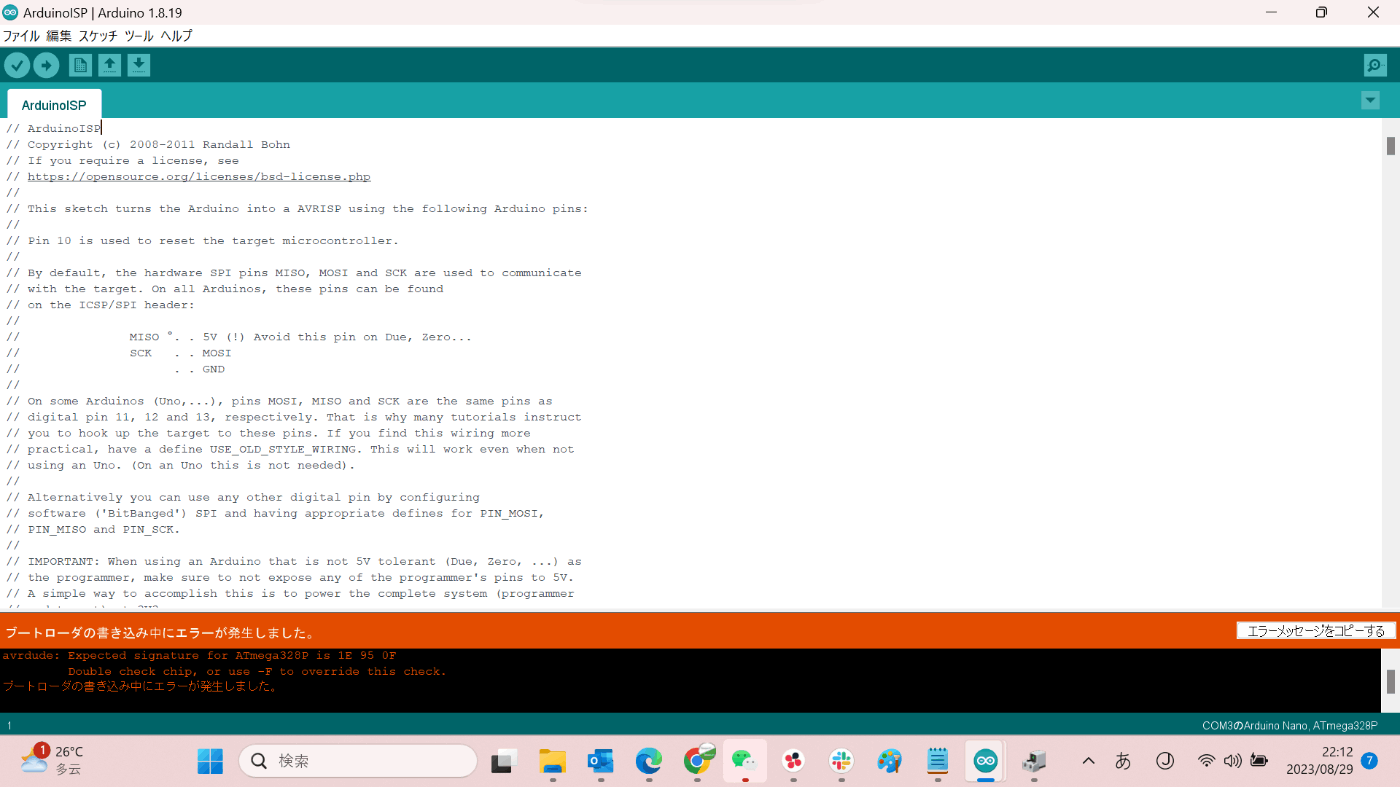Toggle the Japanese IME あ indicator
Screen dimensions: 1400x787
1123,761
